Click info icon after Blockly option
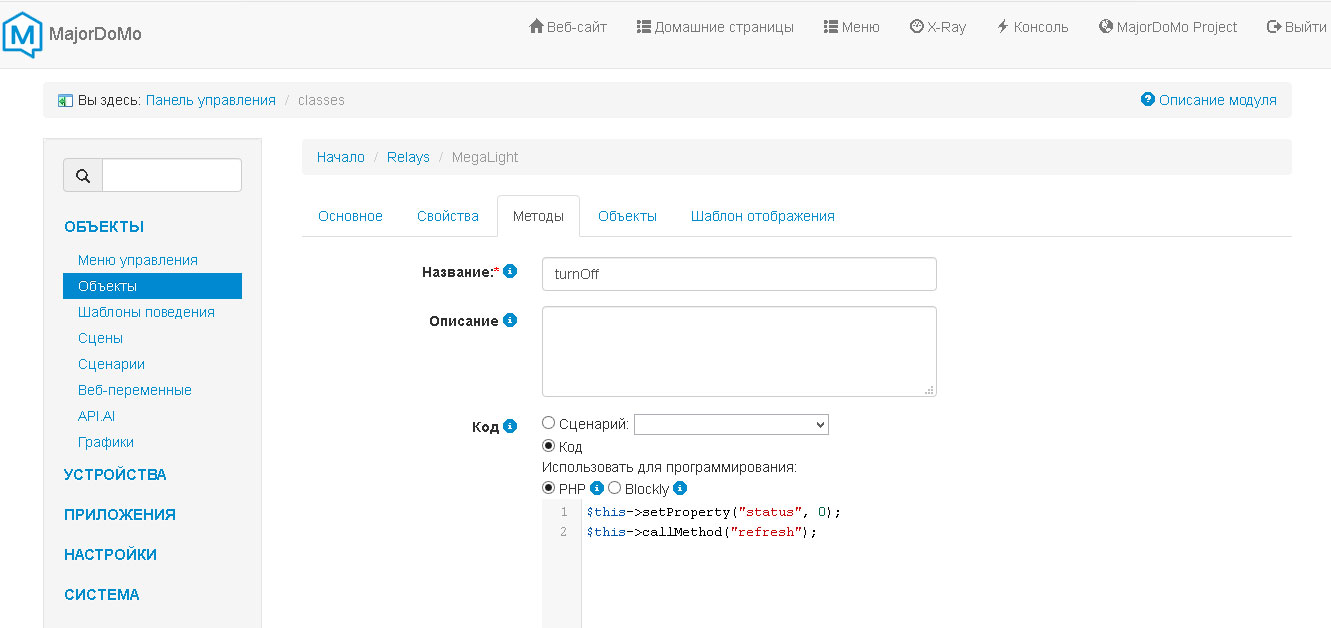Viewport: 1331px width, 628px height. click(680, 488)
